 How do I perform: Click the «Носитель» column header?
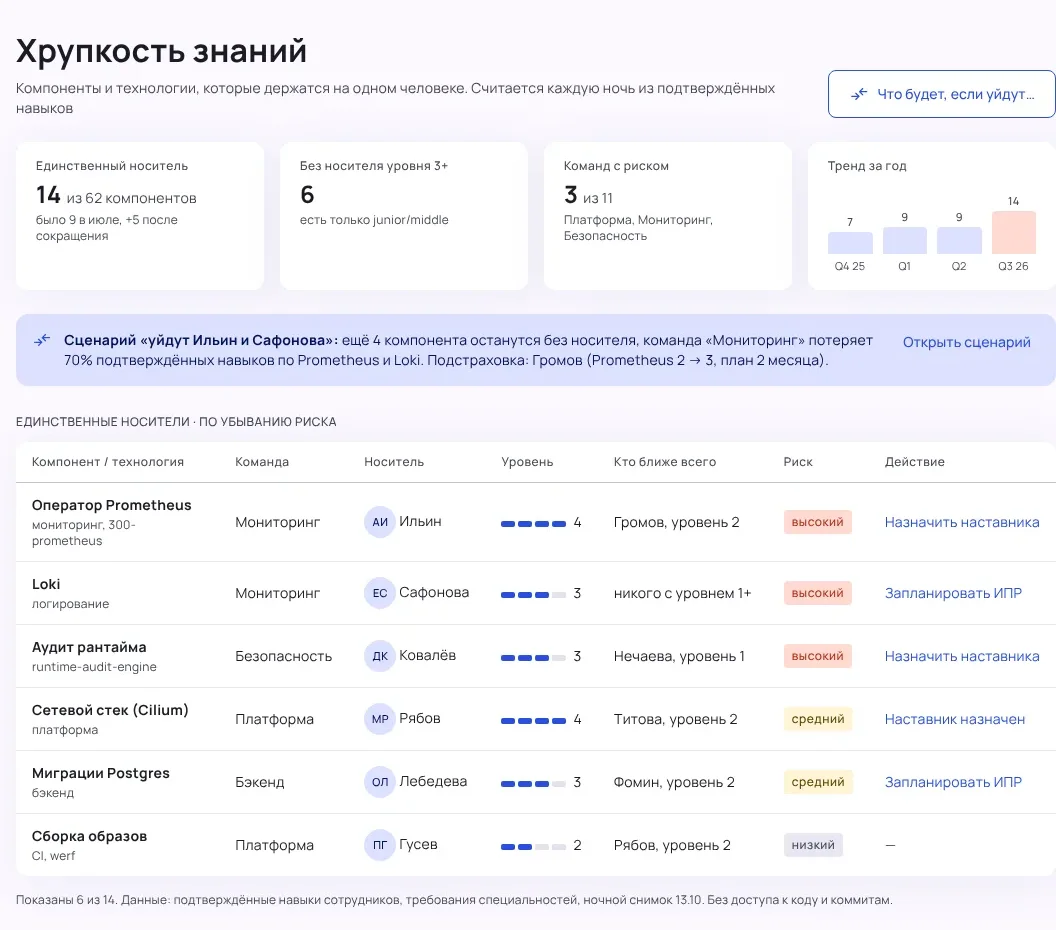tap(394, 462)
